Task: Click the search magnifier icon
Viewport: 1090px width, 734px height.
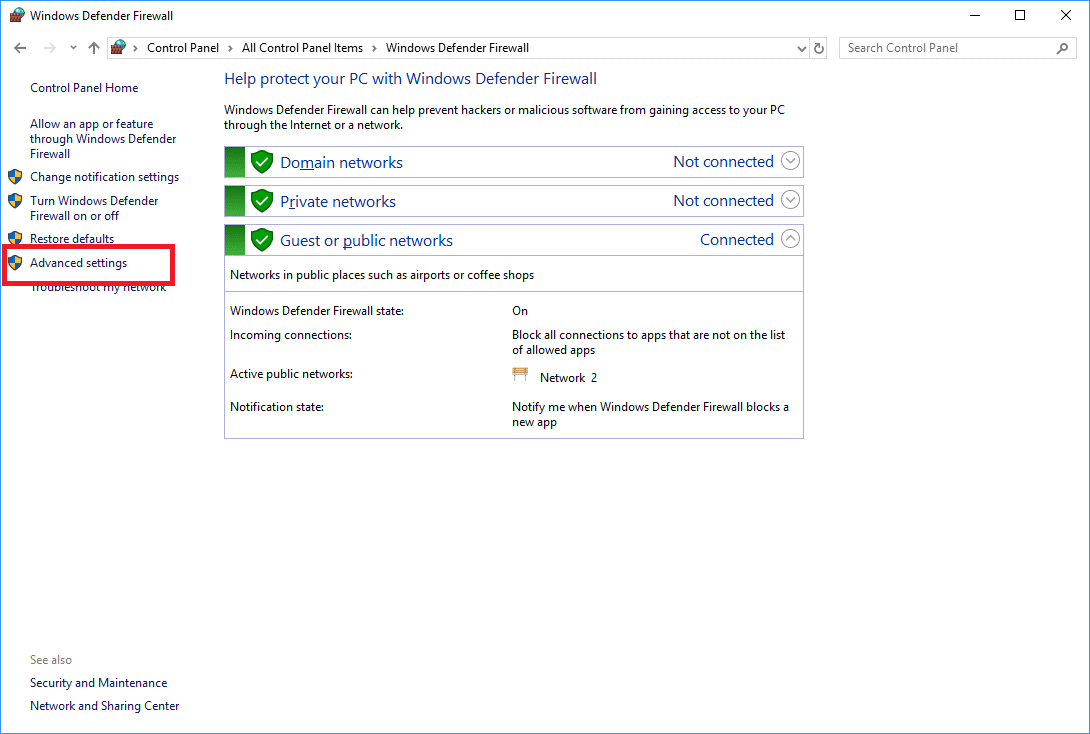Action: 1062,48
